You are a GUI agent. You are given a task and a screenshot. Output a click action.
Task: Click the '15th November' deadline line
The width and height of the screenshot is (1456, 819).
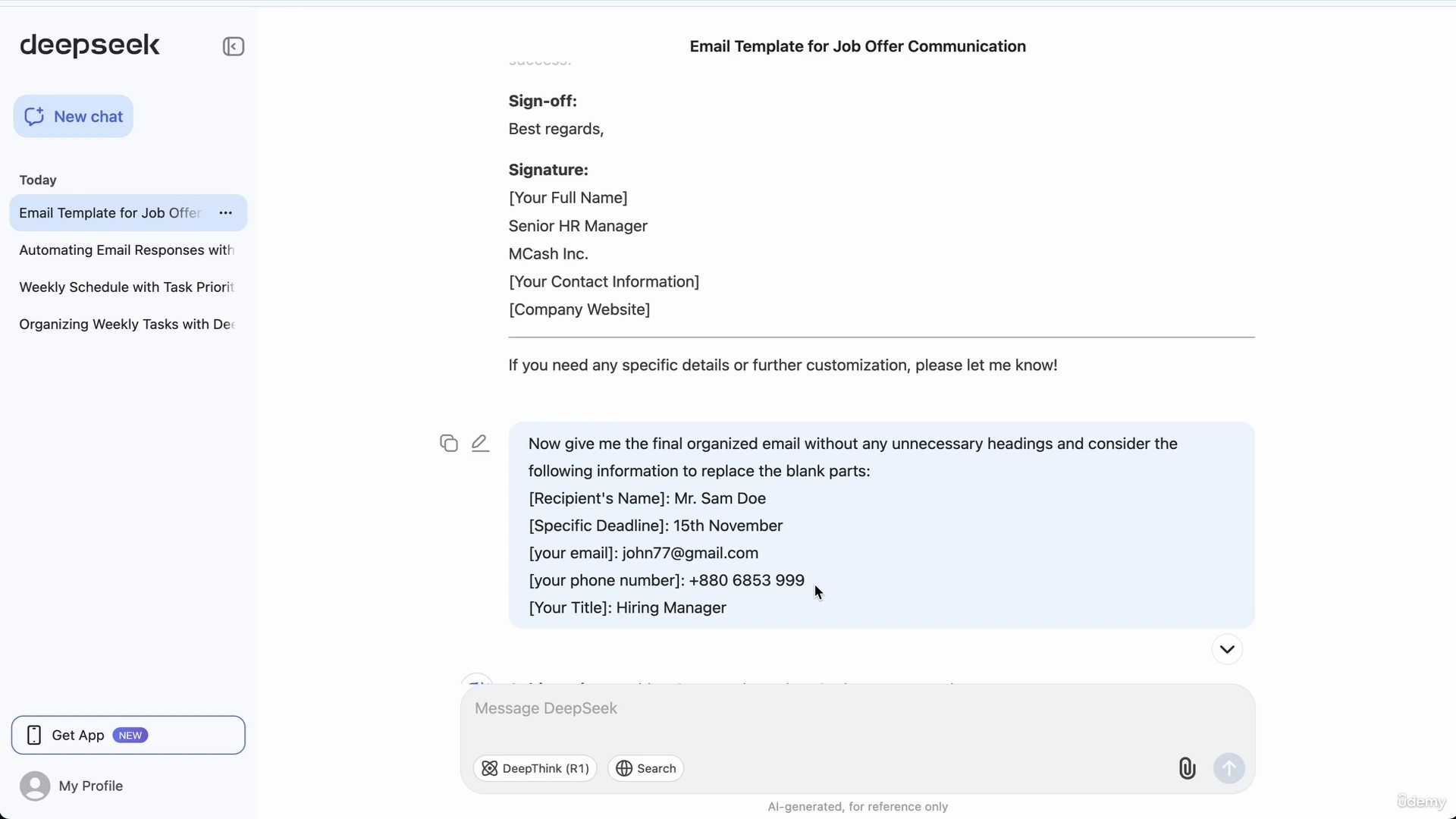(x=655, y=526)
